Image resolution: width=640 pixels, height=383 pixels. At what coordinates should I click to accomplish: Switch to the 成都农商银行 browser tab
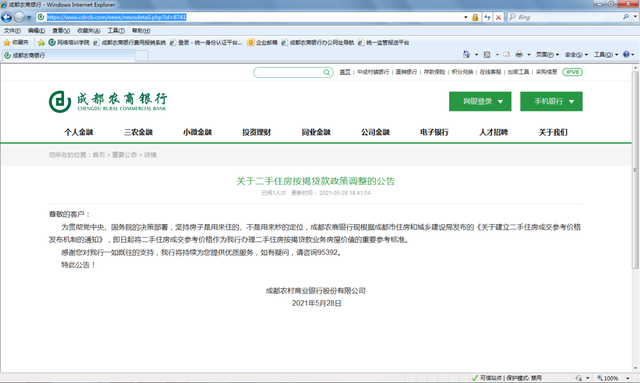(x=68, y=56)
